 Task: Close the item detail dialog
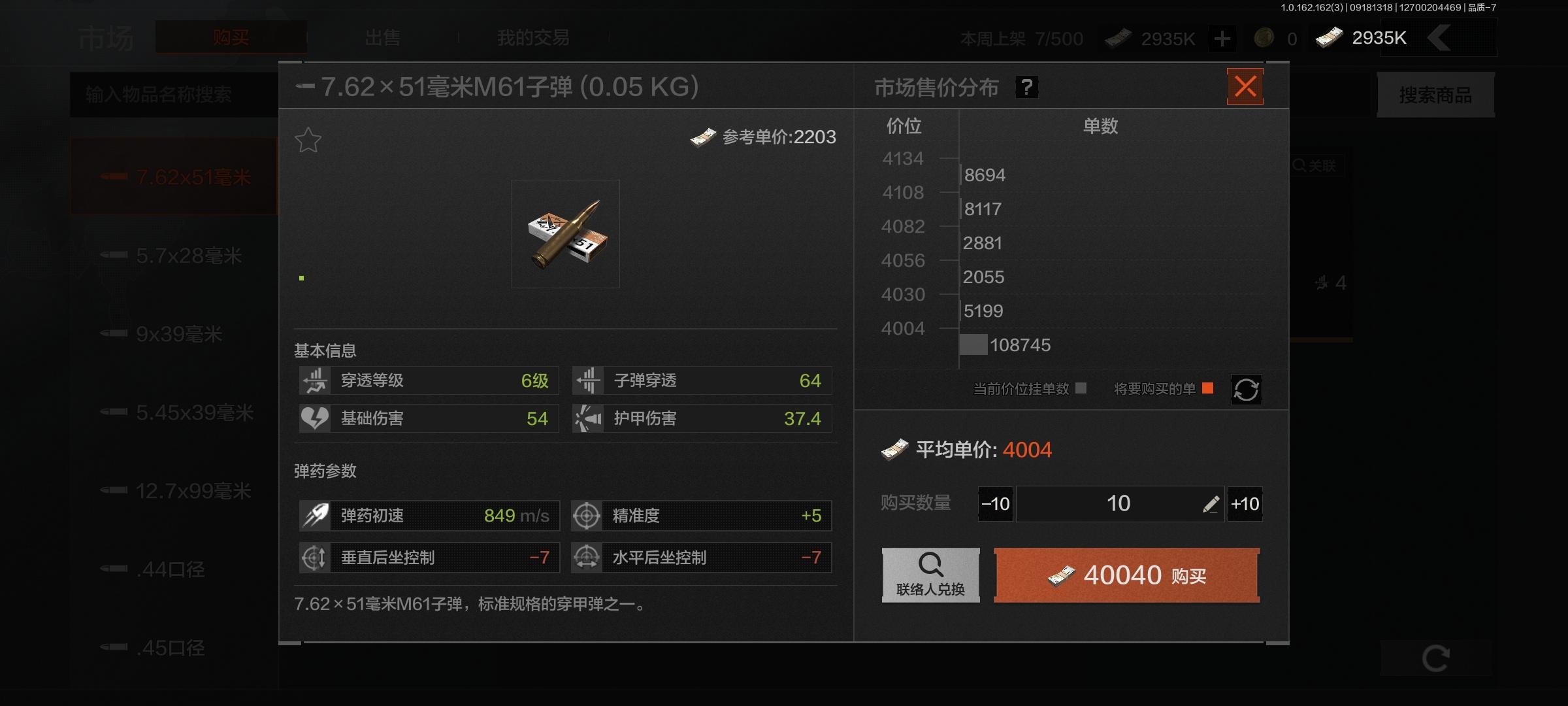1245,86
